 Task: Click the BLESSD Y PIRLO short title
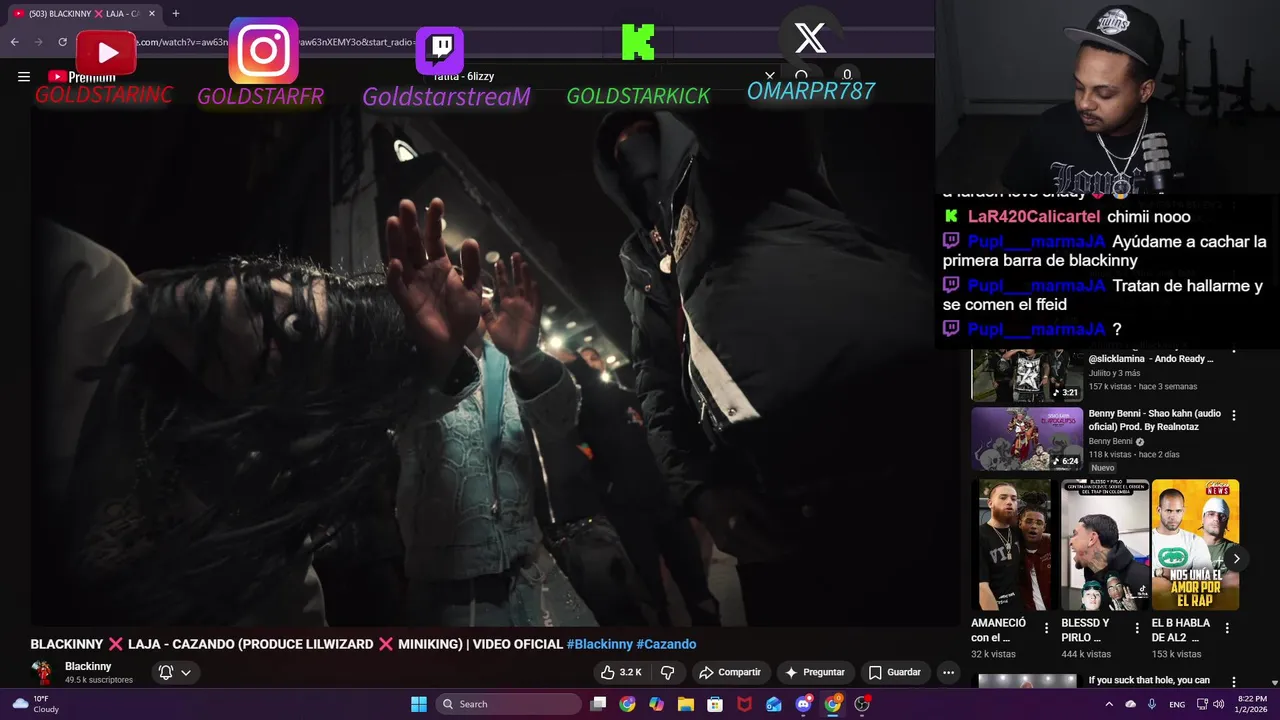pos(1086,630)
